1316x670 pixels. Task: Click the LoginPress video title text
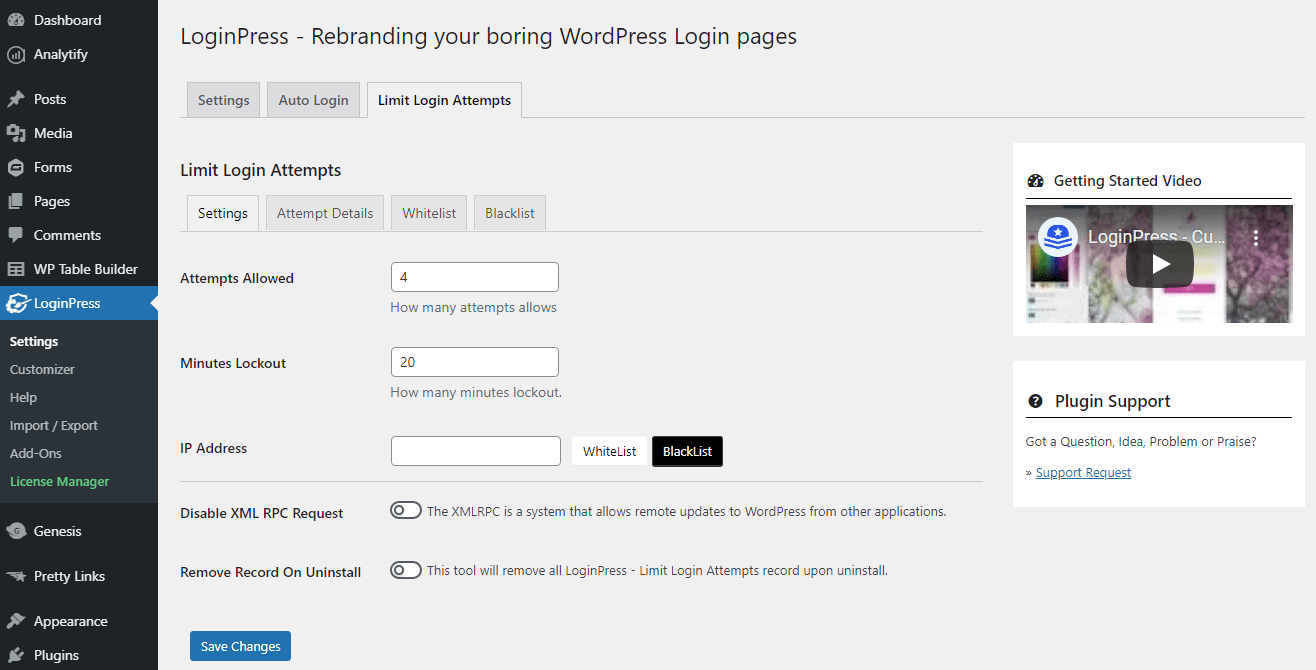click(x=1155, y=238)
